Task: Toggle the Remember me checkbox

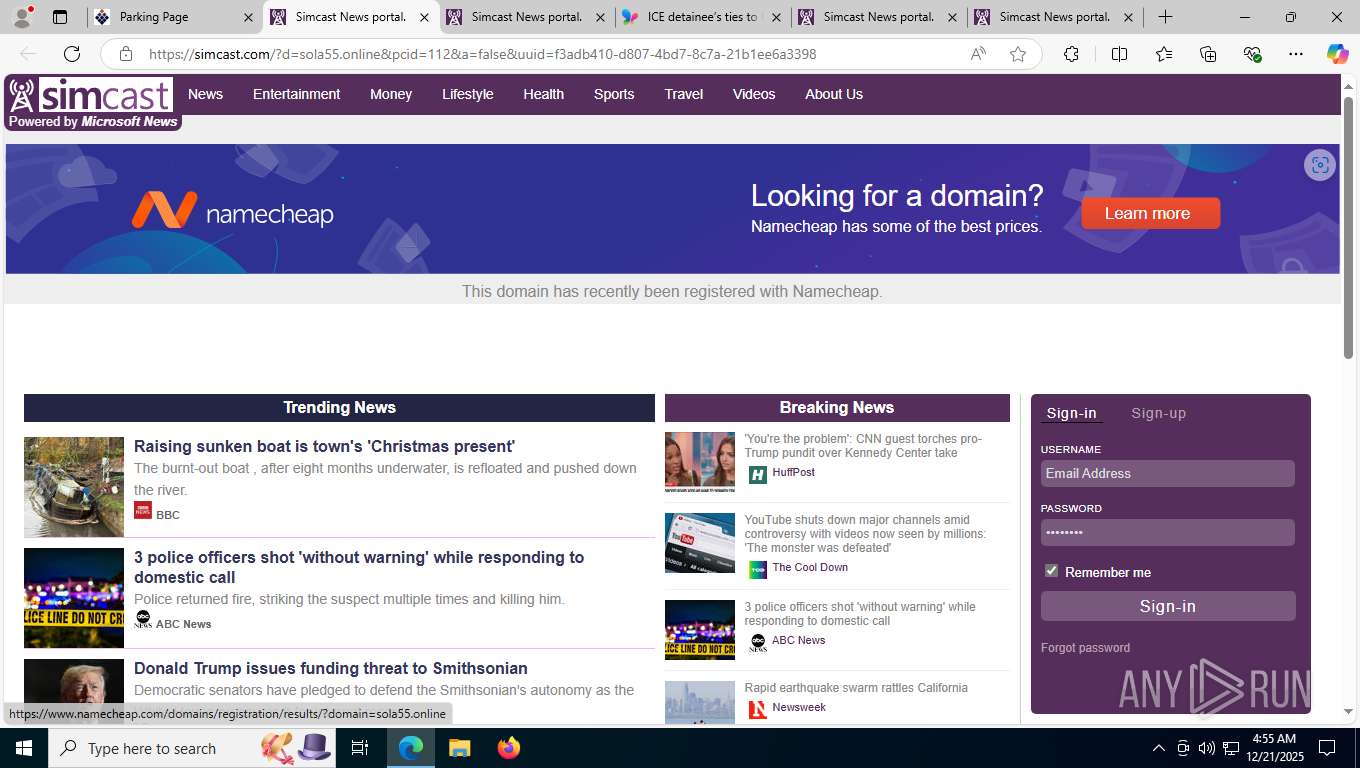Action: [1051, 570]
